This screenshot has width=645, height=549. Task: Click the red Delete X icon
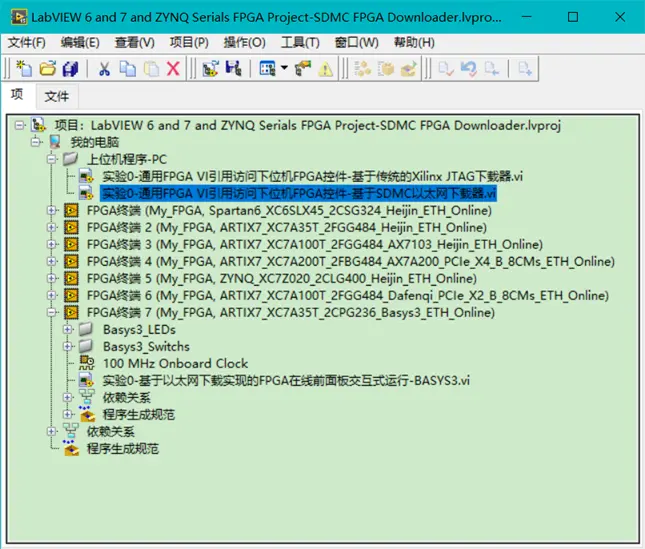173,68
